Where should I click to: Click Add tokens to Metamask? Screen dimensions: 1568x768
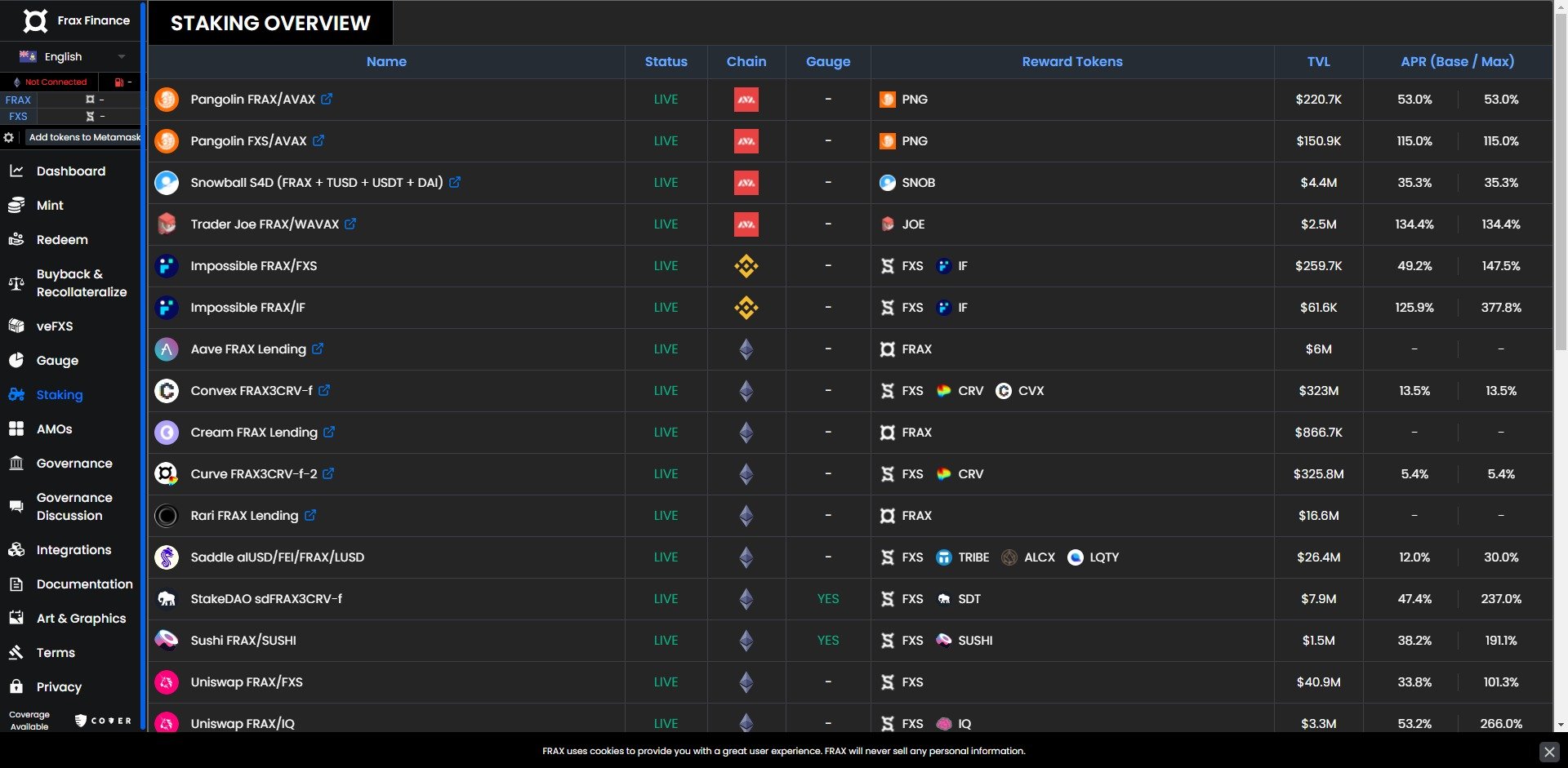[x=84, y=137]
